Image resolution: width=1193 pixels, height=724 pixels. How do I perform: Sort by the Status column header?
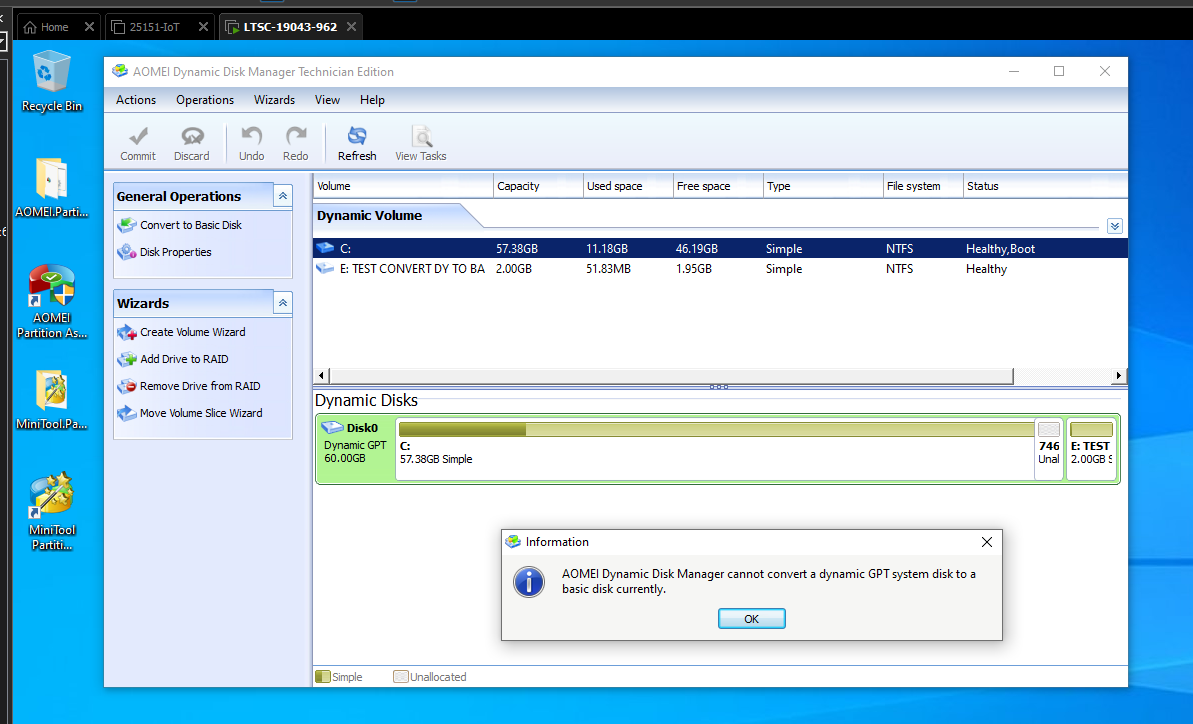click(1045, 186)
